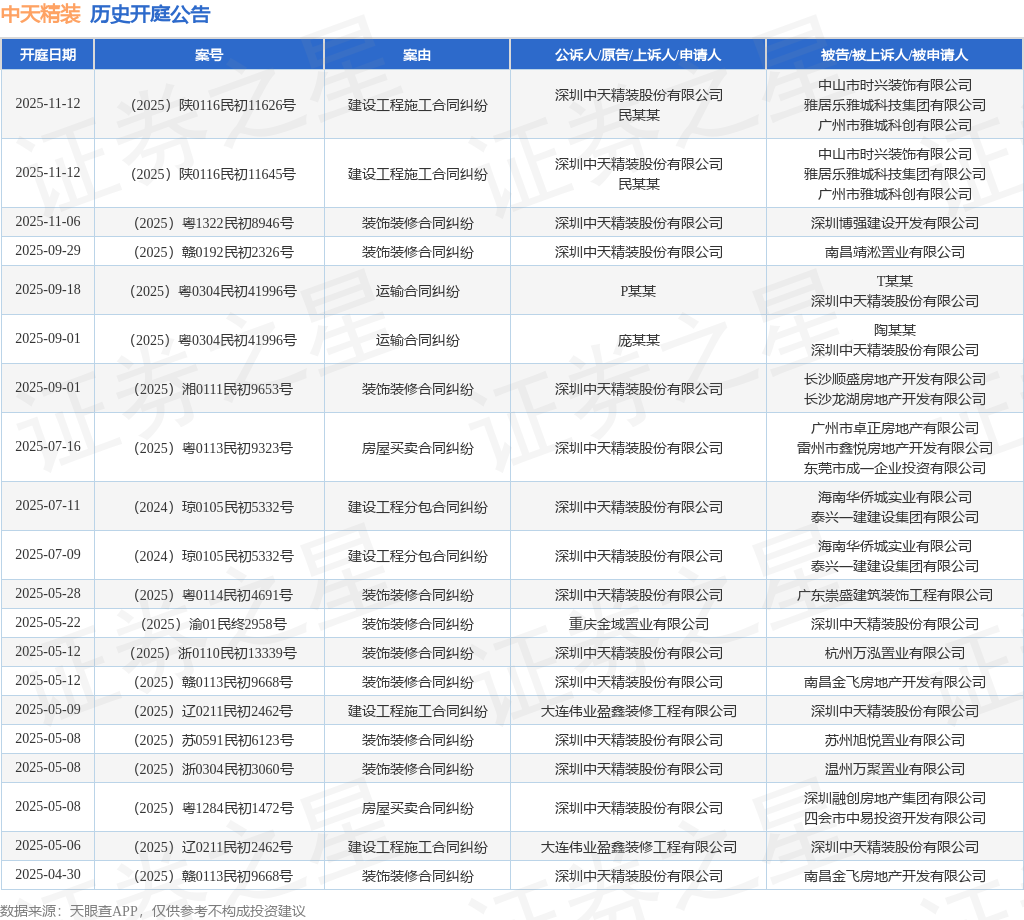The image size is (1024, 920).
Task: Click 运输合同纠纷 in the 2025-09-18 row
Action: tap(417, 291)
